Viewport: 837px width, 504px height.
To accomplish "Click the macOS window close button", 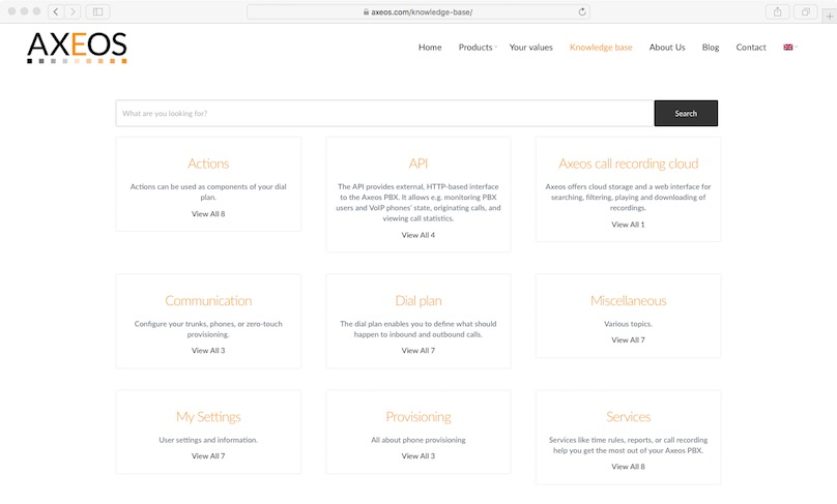I will coord(12,11).
